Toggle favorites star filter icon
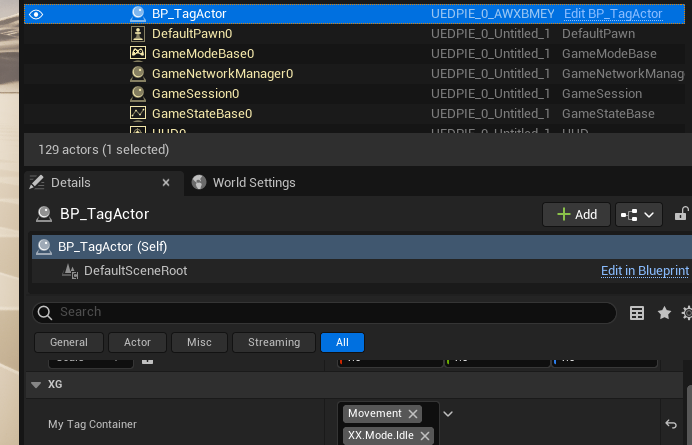Image resolution: width=692 pixels, height=445 pixels. click(664, 313)
